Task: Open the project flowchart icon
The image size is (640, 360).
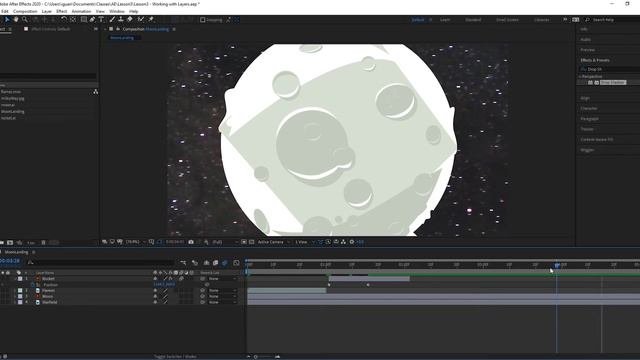Action: pos(96,92)
